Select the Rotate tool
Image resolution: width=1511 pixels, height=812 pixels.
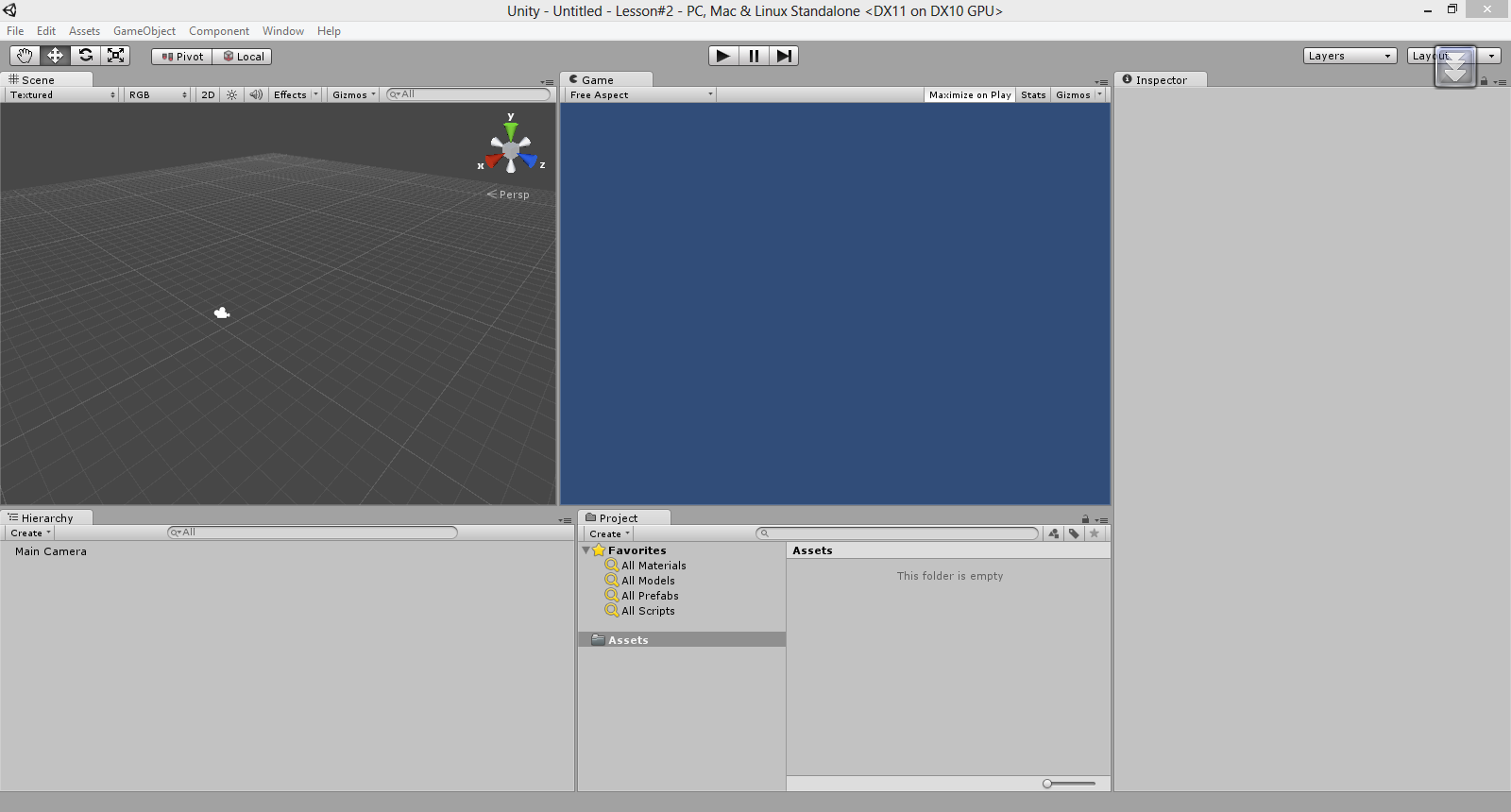(85, 56)
